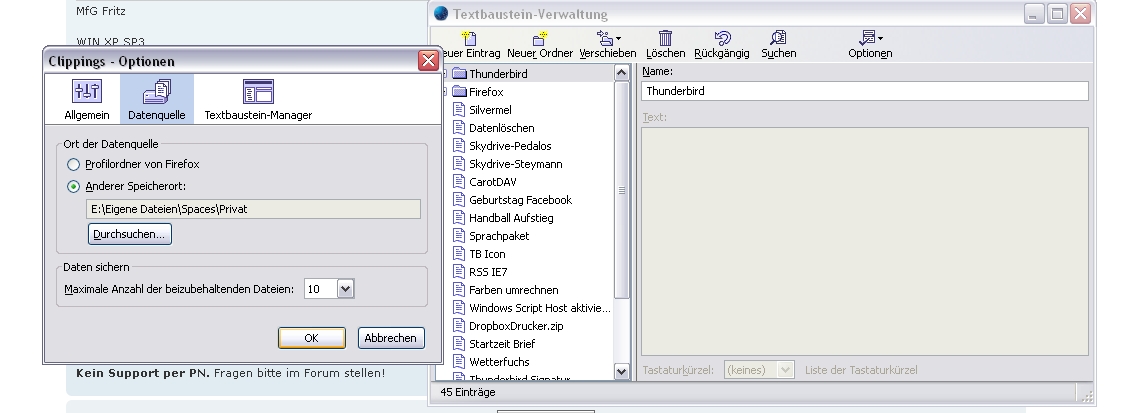The image size is (1139, 413).
Task: Click the tree list scroll-down arrow
Action: tap(621, 372)
